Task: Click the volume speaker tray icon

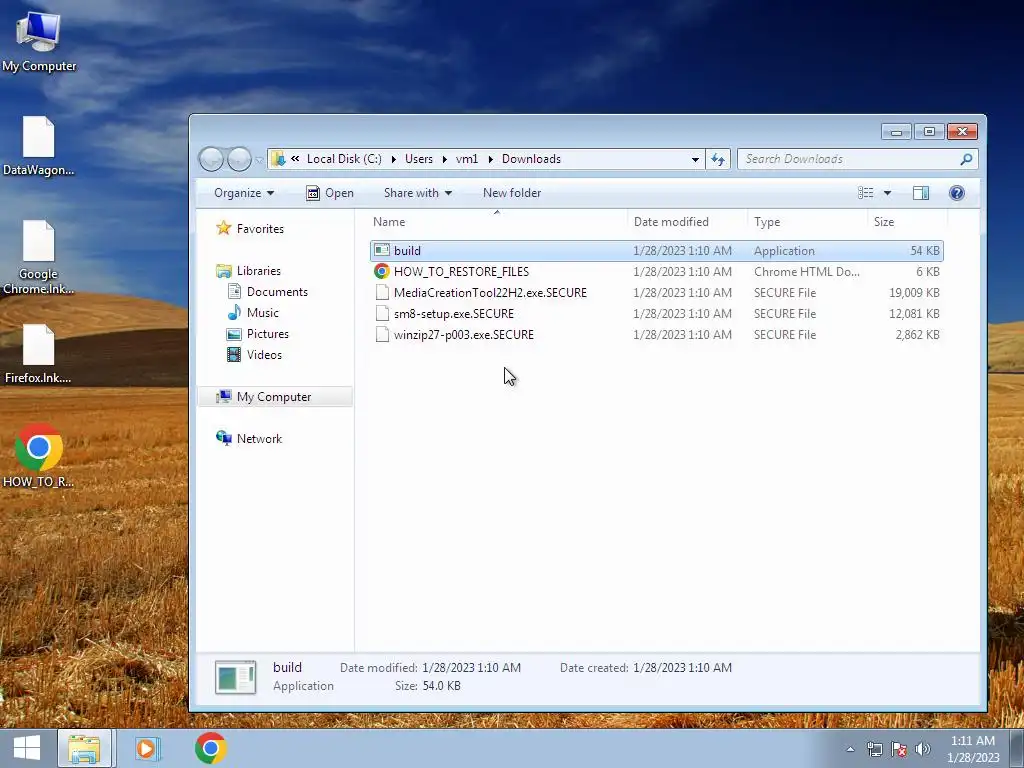Action: [922, 749]
